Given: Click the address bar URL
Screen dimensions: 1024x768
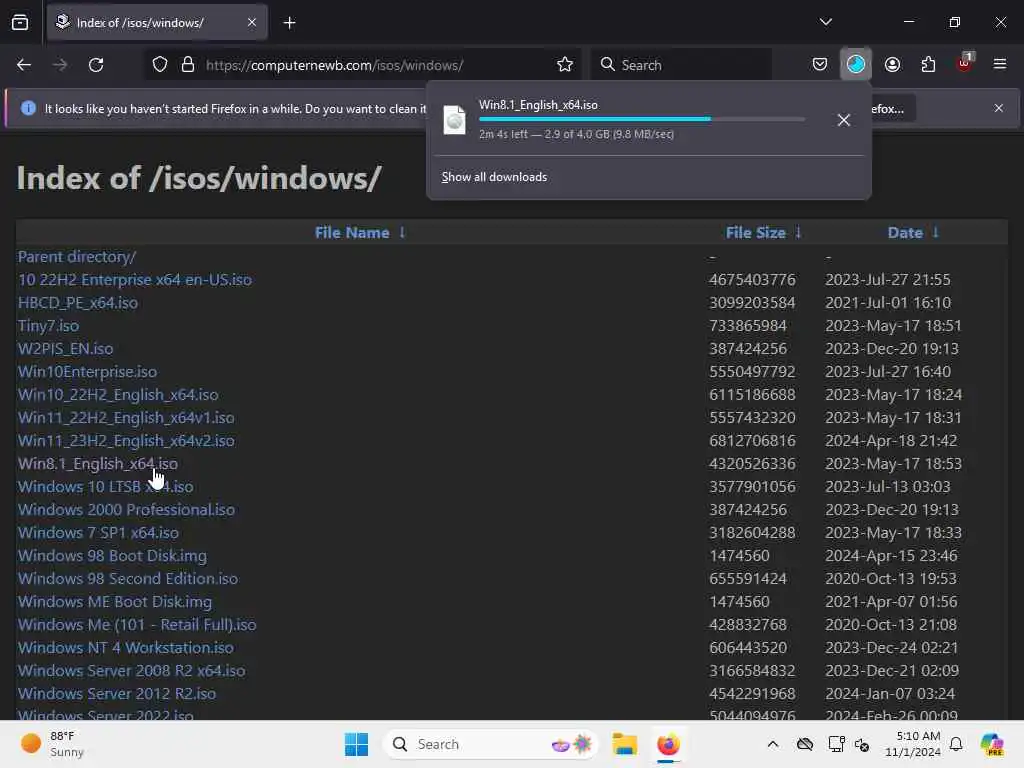Looking at the screenshot, I should pos(334,65).
